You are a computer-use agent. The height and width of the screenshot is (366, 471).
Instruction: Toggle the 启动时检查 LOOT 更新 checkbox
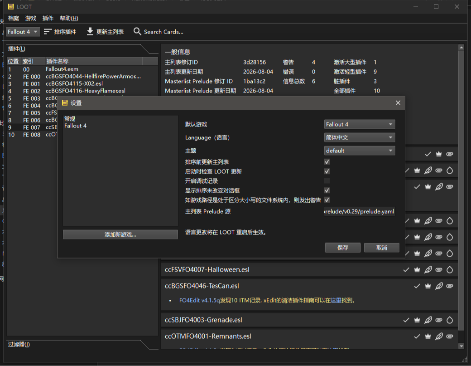pos(327,171)
